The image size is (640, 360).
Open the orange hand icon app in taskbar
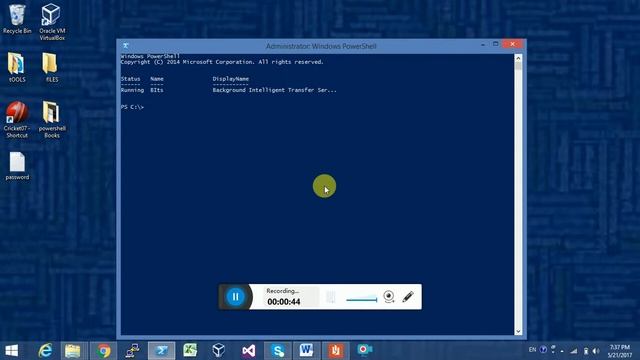click(336, 351)
